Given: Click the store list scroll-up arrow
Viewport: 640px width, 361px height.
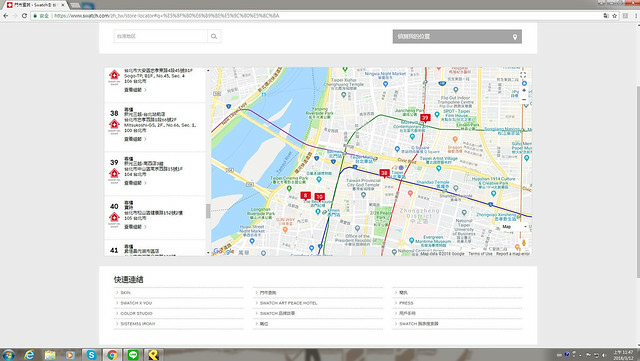Looking at the screenshot, I should coord(208,70).
